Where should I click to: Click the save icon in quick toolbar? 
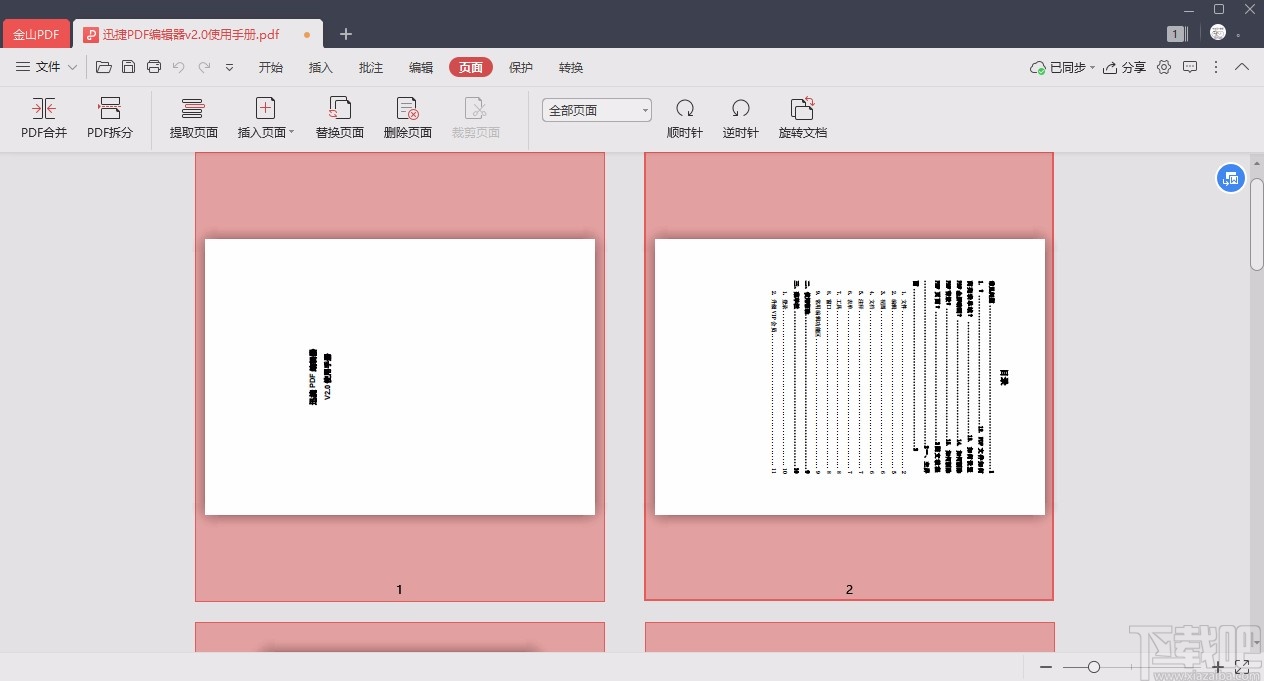[x=129, y=67]
